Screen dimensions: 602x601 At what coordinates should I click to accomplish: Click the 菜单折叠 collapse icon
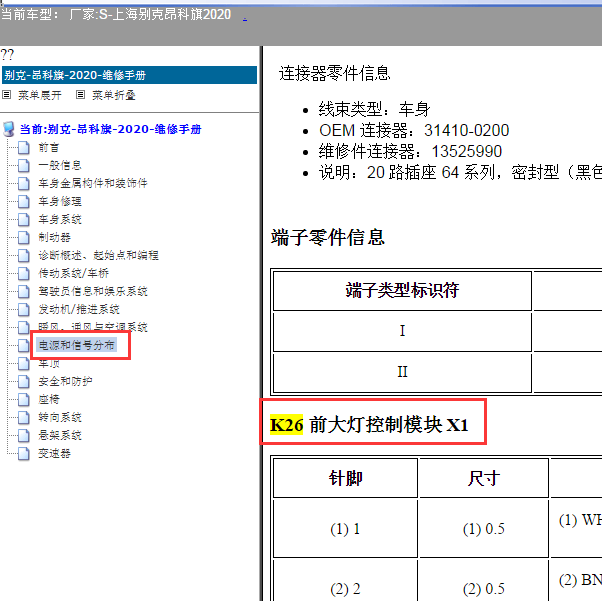[x=80, y=94]
